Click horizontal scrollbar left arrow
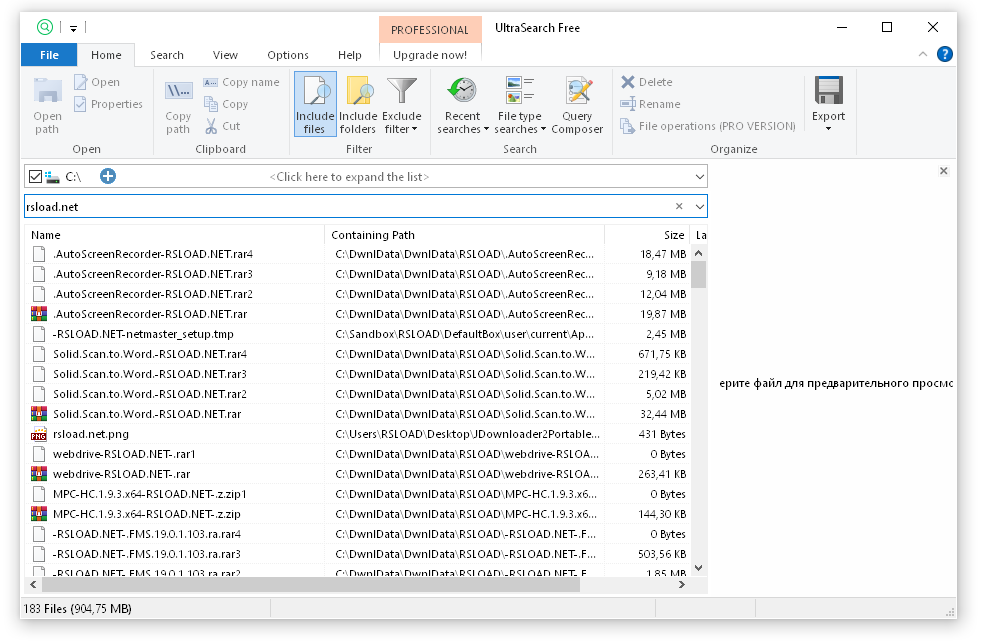Screen dimensions: 981x644 coord(33,585)
